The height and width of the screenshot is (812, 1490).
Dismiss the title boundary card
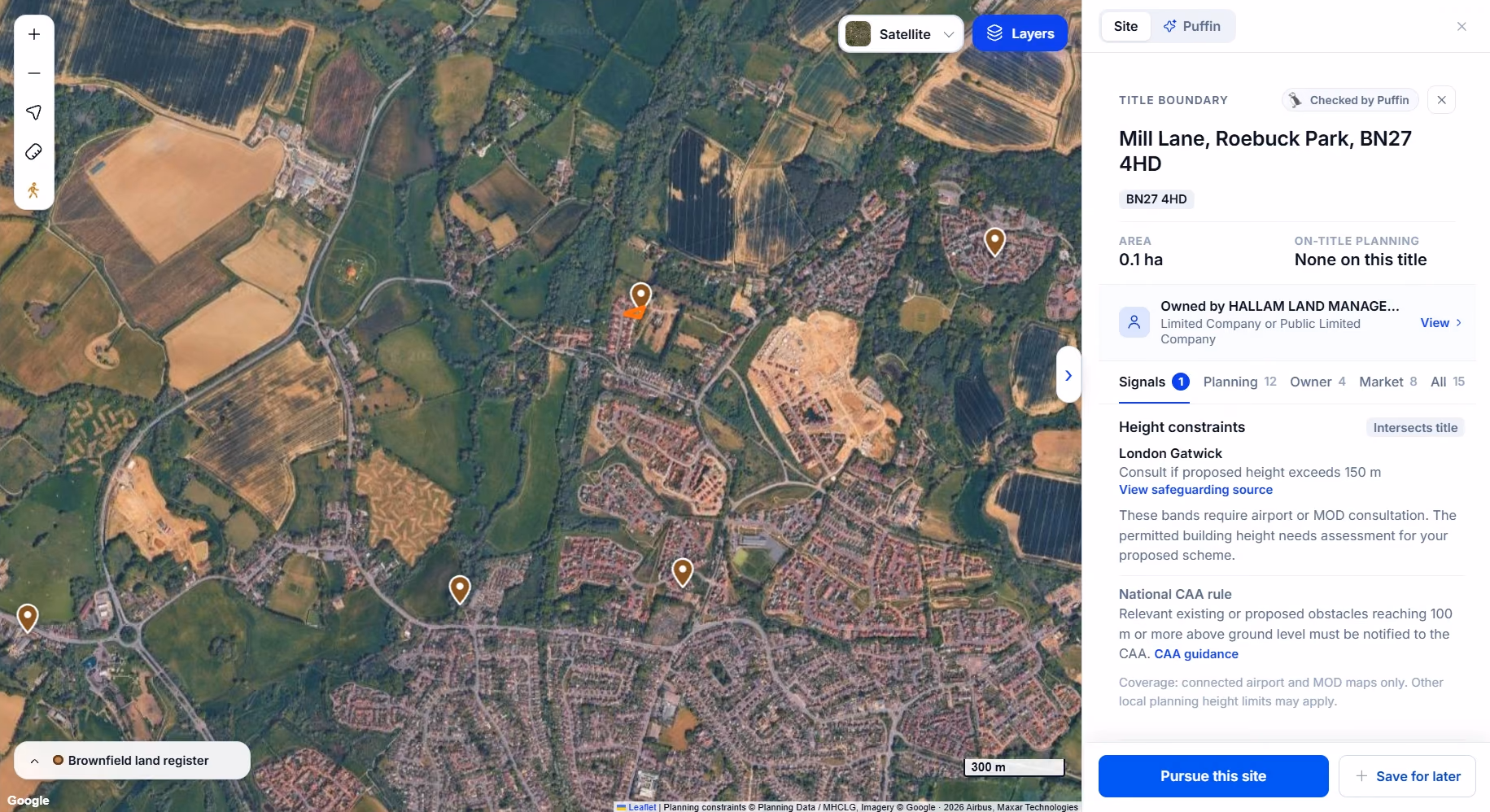(1441, 100)
